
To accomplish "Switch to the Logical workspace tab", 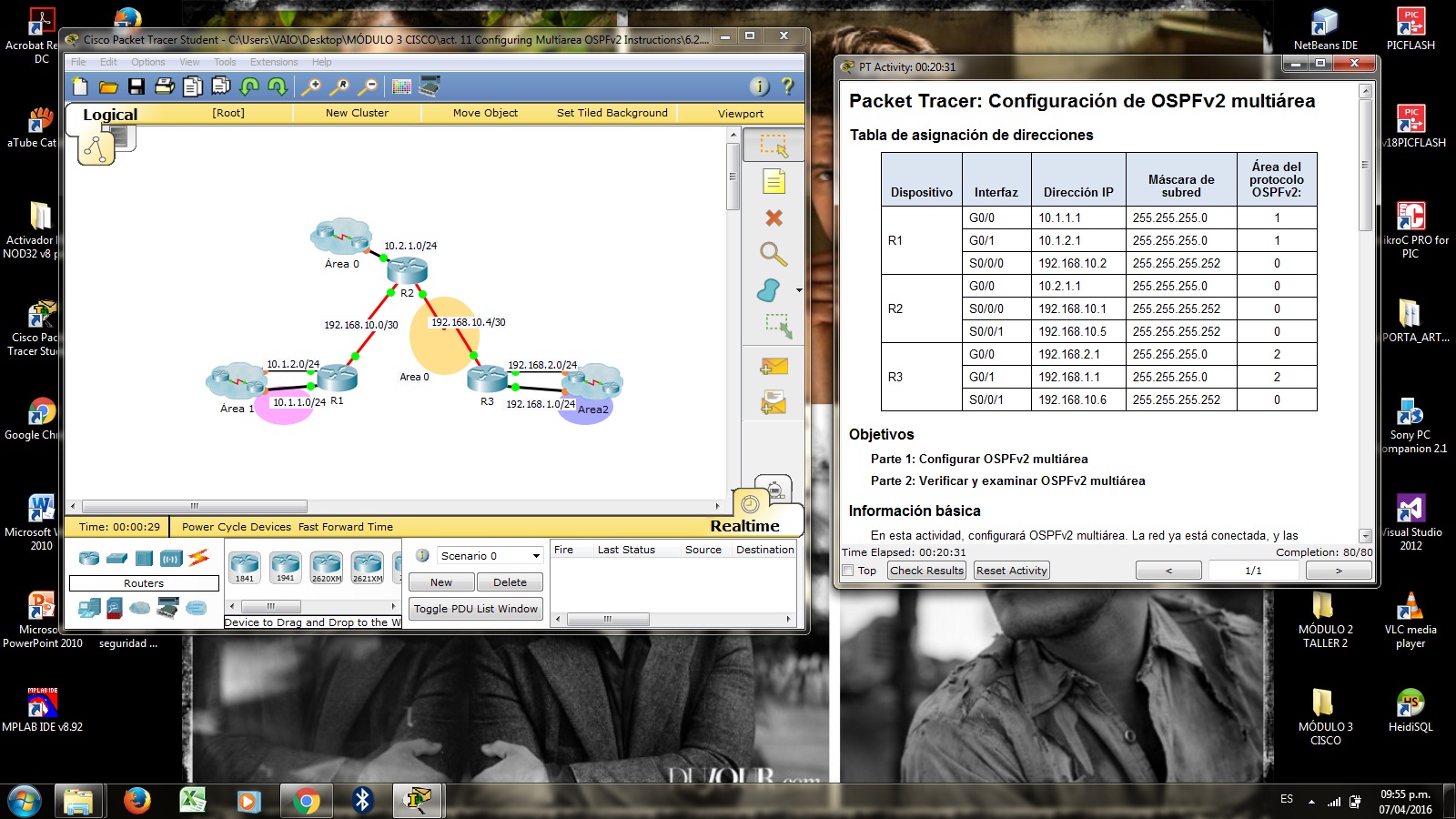I will [x=110, y=115].
